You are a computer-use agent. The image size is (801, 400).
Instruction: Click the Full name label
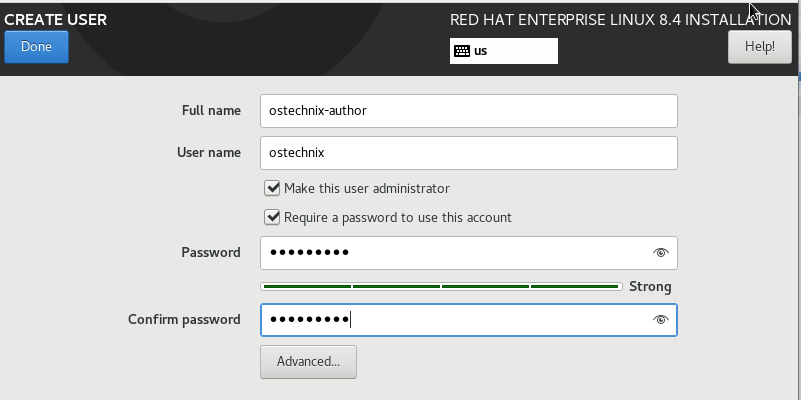211,110
